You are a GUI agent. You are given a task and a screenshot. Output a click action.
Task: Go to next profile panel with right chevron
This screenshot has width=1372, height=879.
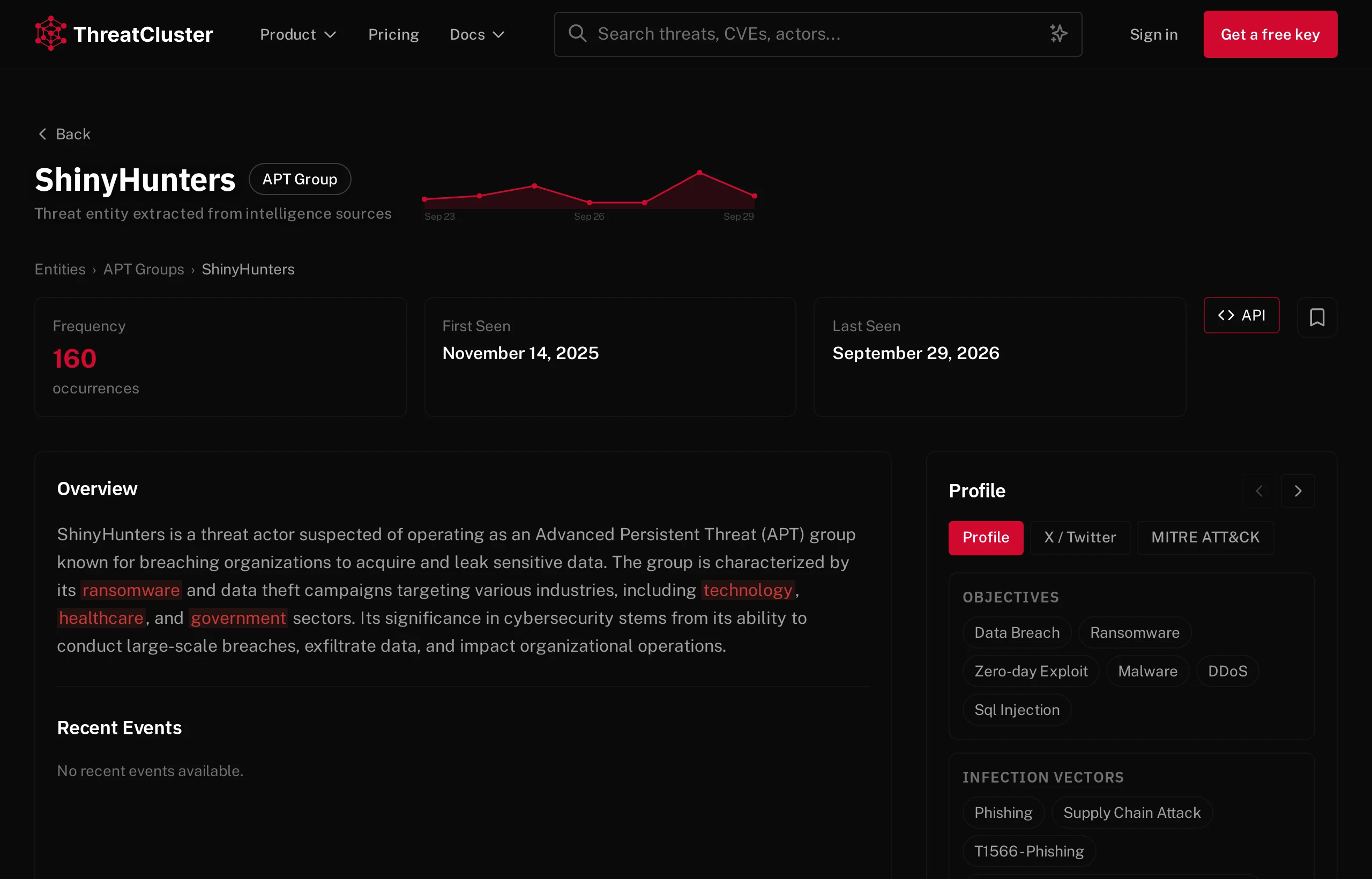[x=1298, y=491]
